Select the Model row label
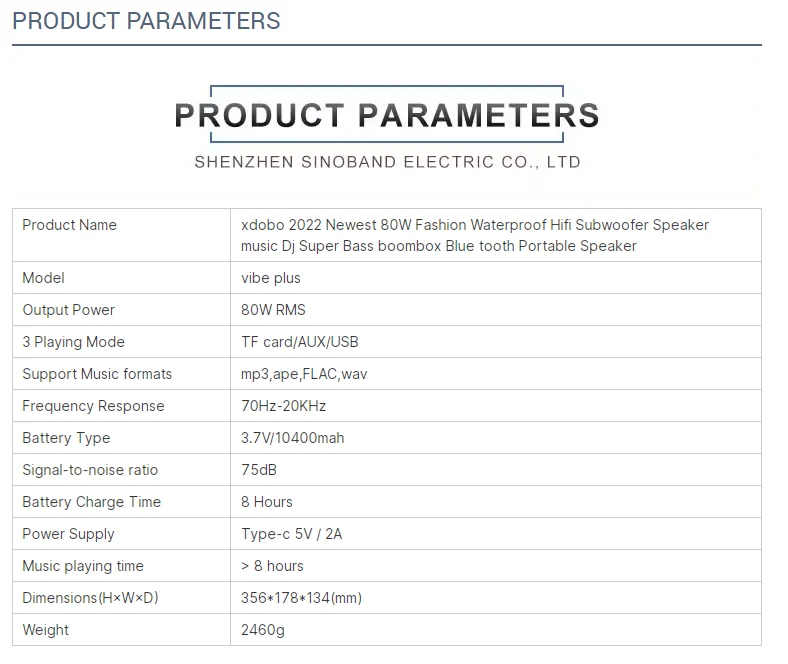This screenshot has height=664, width=788. 43,278
